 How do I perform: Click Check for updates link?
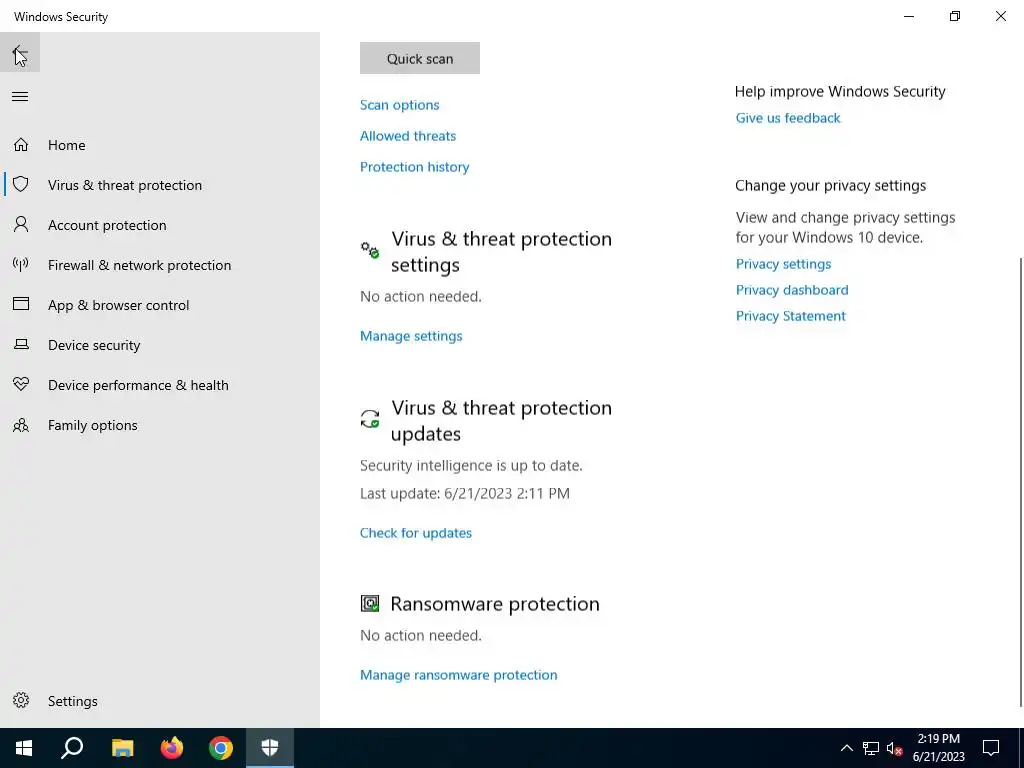[416, 533]
